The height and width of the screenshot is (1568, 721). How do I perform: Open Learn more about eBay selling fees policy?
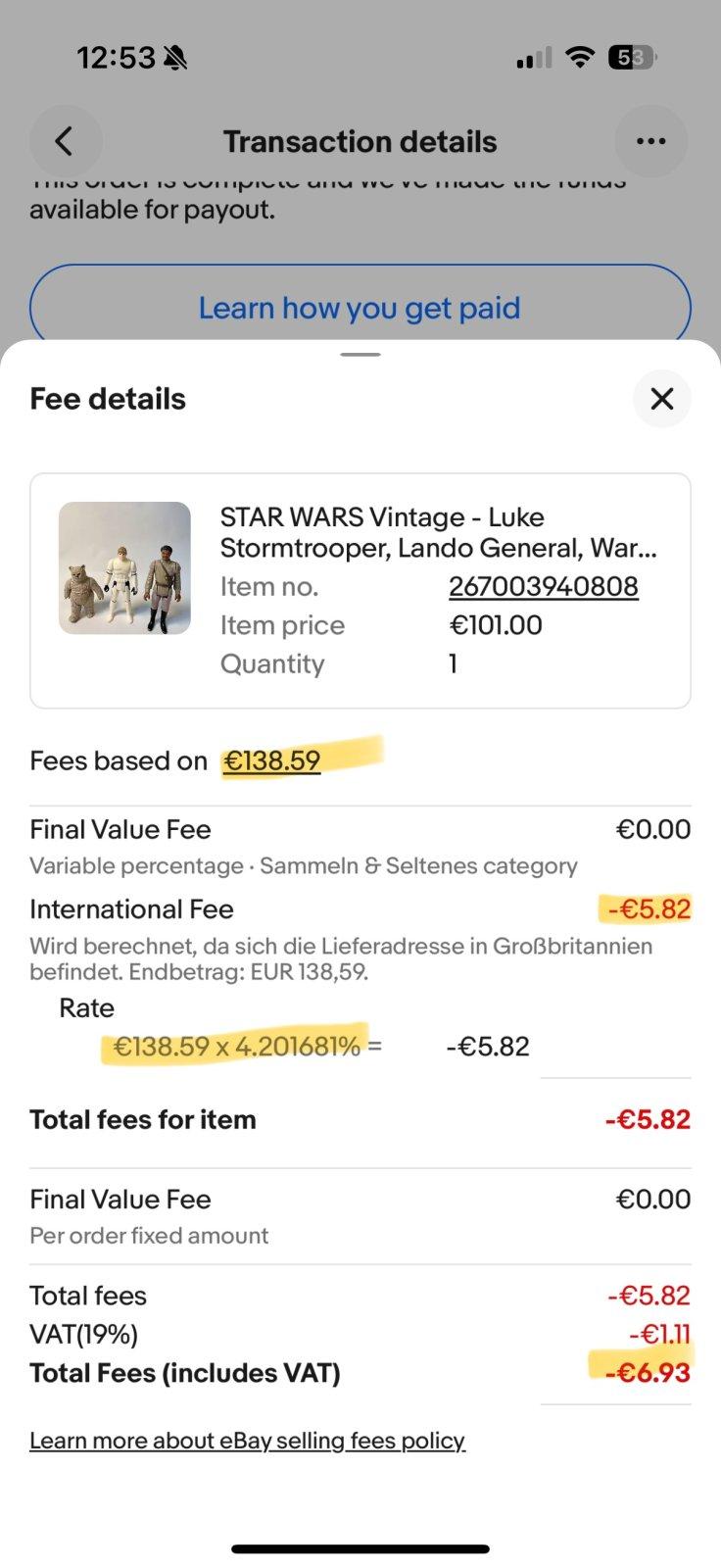(x=247, y=1441)
